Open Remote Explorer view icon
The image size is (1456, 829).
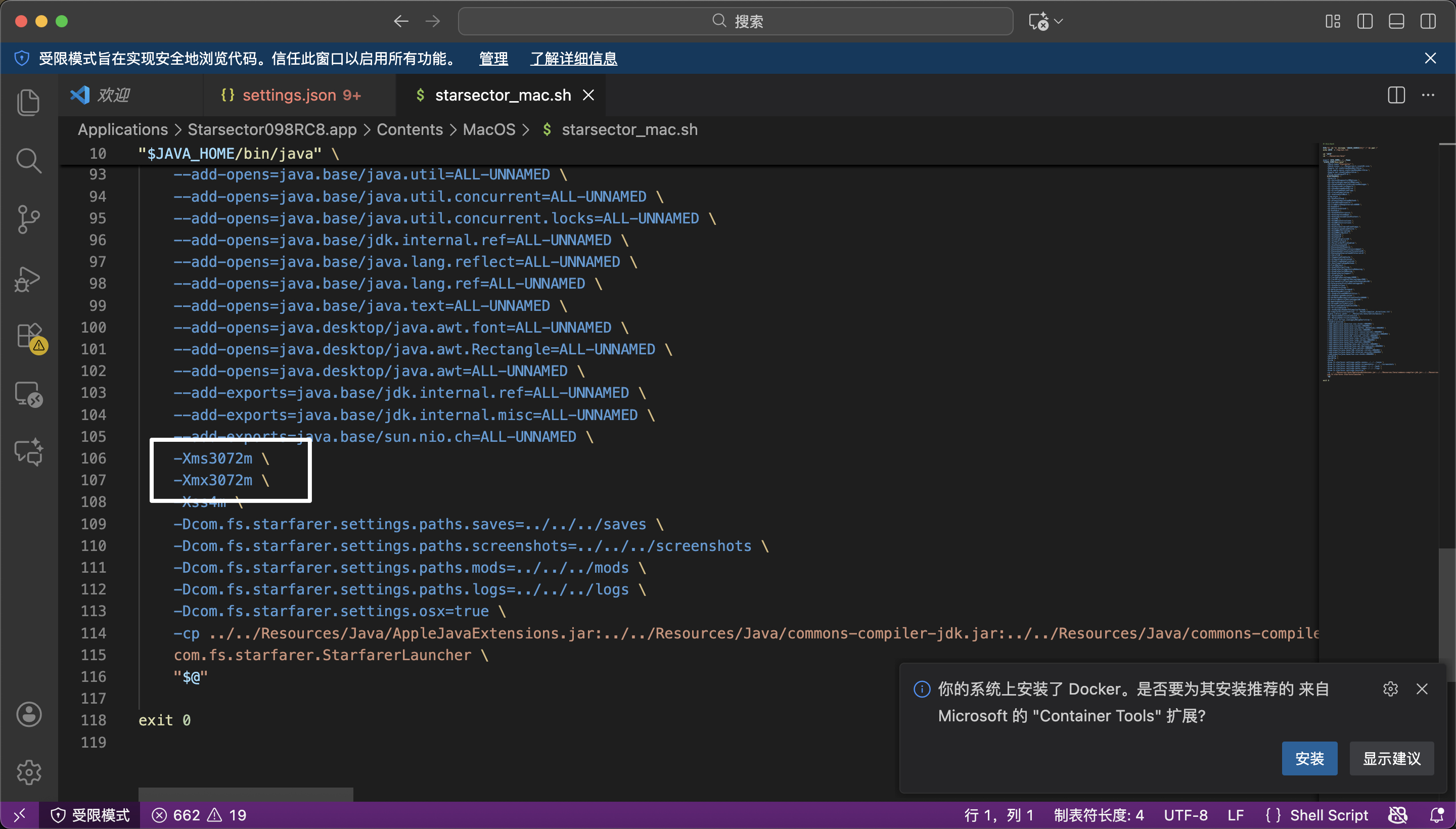tap(28, 394)
